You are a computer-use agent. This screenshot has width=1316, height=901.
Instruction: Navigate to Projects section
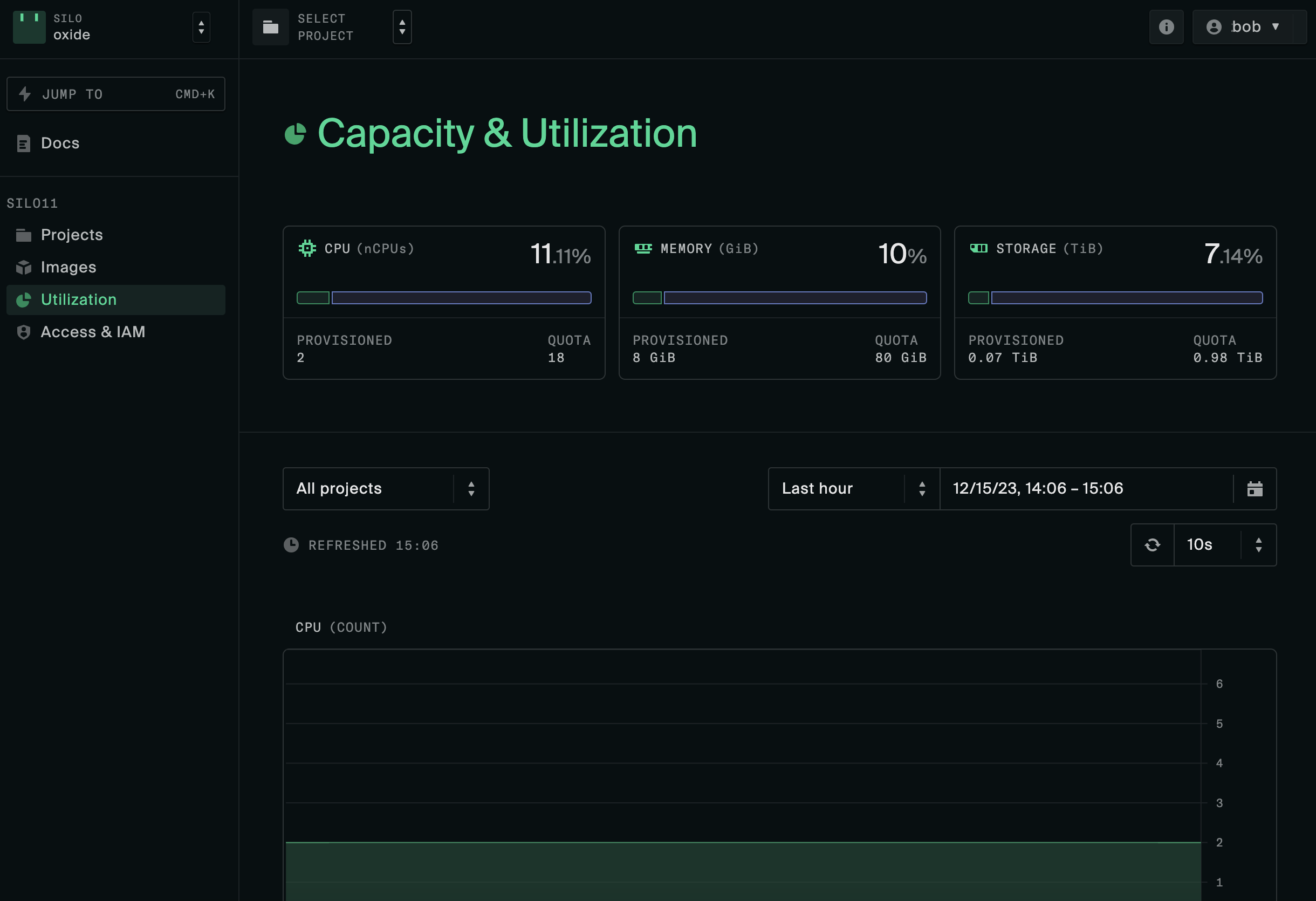click(x=71, y=234)
